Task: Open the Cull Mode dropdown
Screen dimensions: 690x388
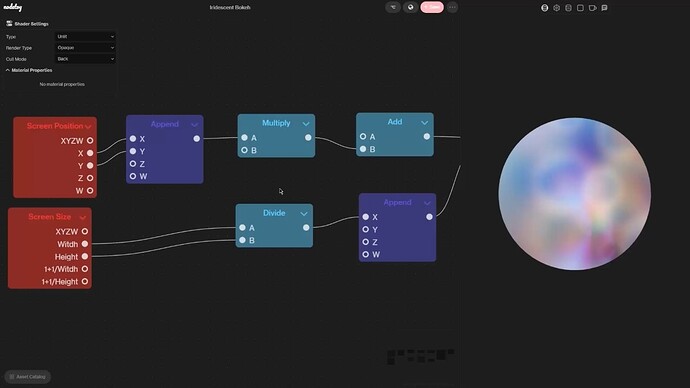Action: pos(85,59)
